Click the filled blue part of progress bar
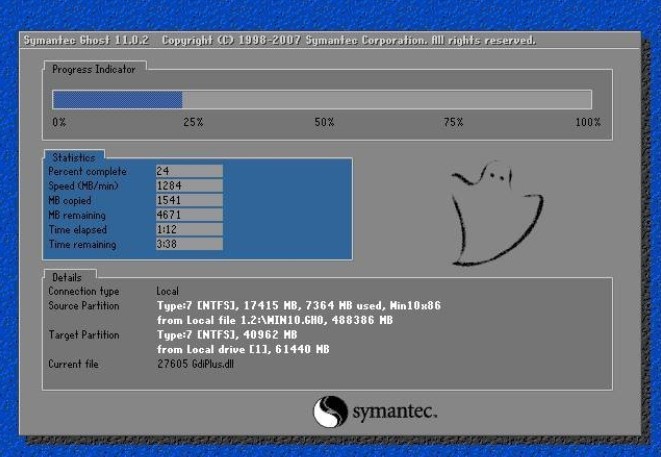Viewport: 661px width, 457px height. click(117, 100)
